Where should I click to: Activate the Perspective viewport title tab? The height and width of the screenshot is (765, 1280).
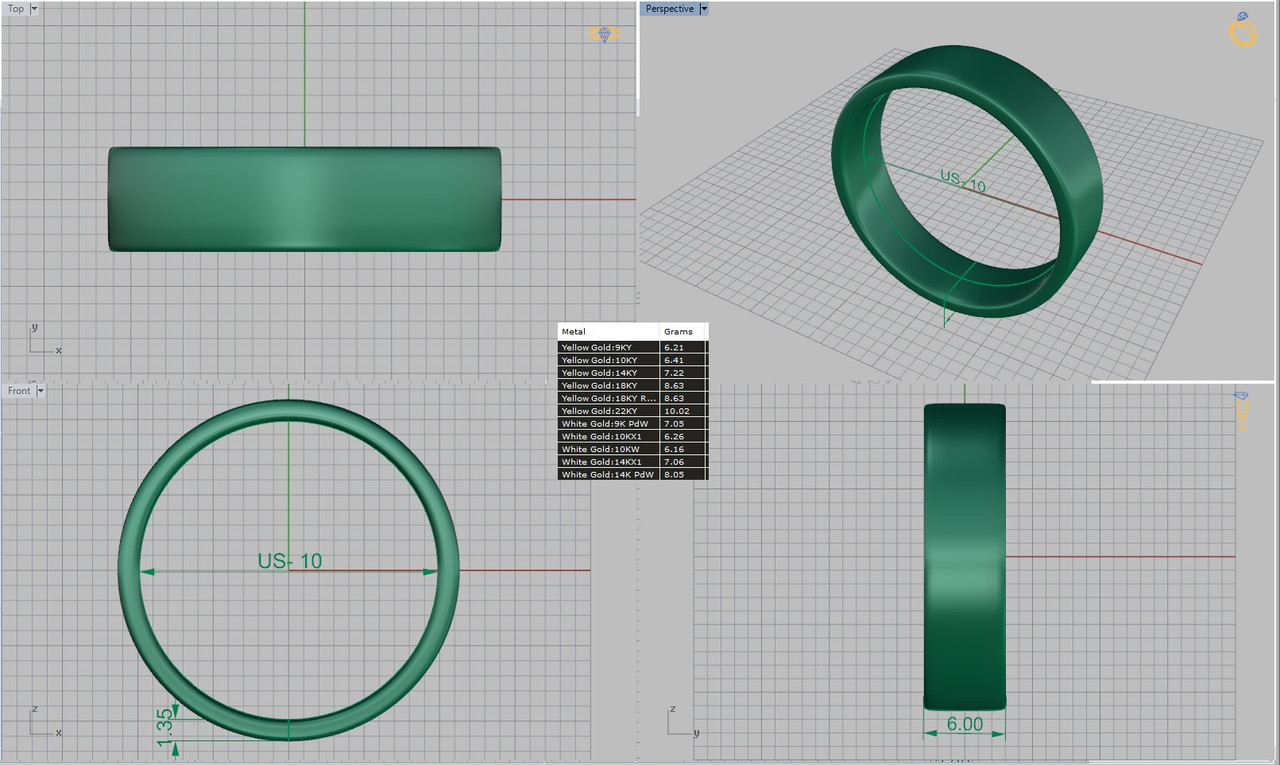coord(670,8)
